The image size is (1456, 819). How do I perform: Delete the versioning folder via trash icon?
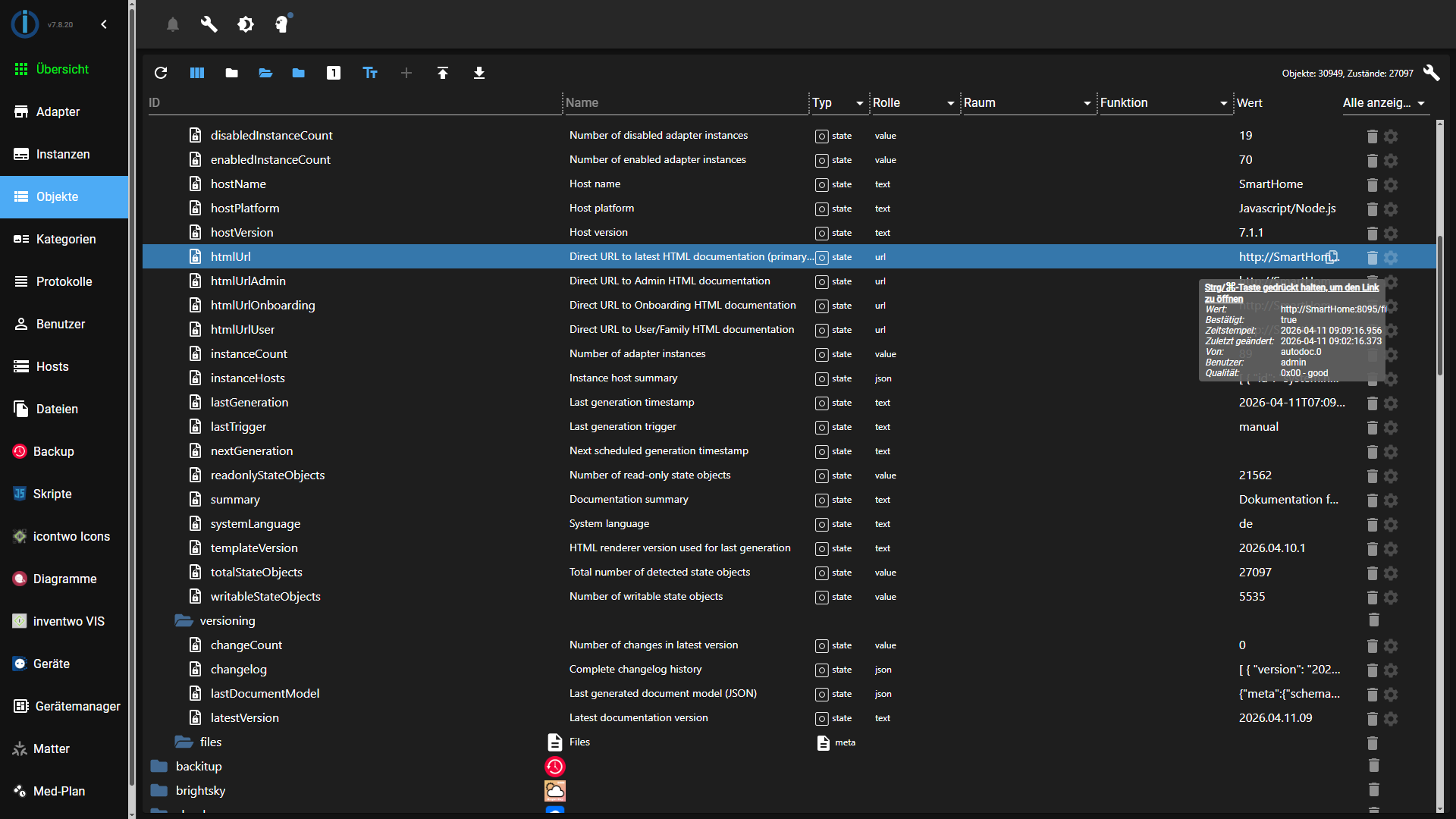[x=1373, y=620]
